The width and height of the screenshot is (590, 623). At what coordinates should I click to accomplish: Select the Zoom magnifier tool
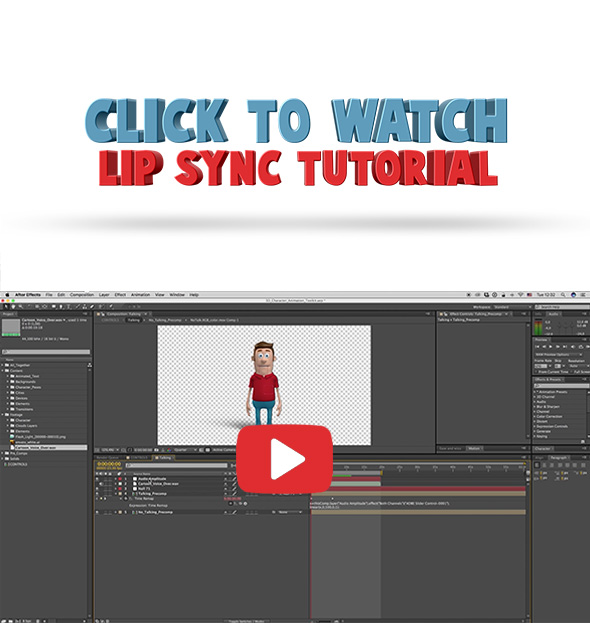pyautogui.click(x=20, y=307)
